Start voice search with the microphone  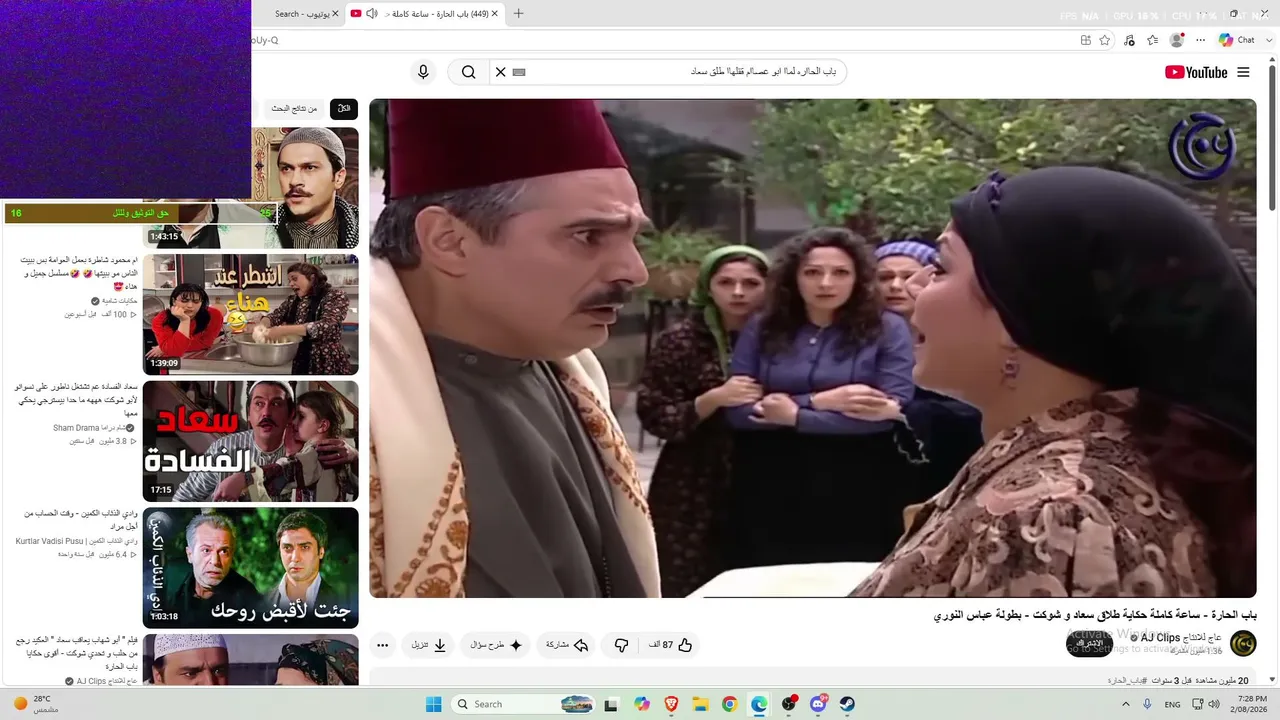[423, 72]
